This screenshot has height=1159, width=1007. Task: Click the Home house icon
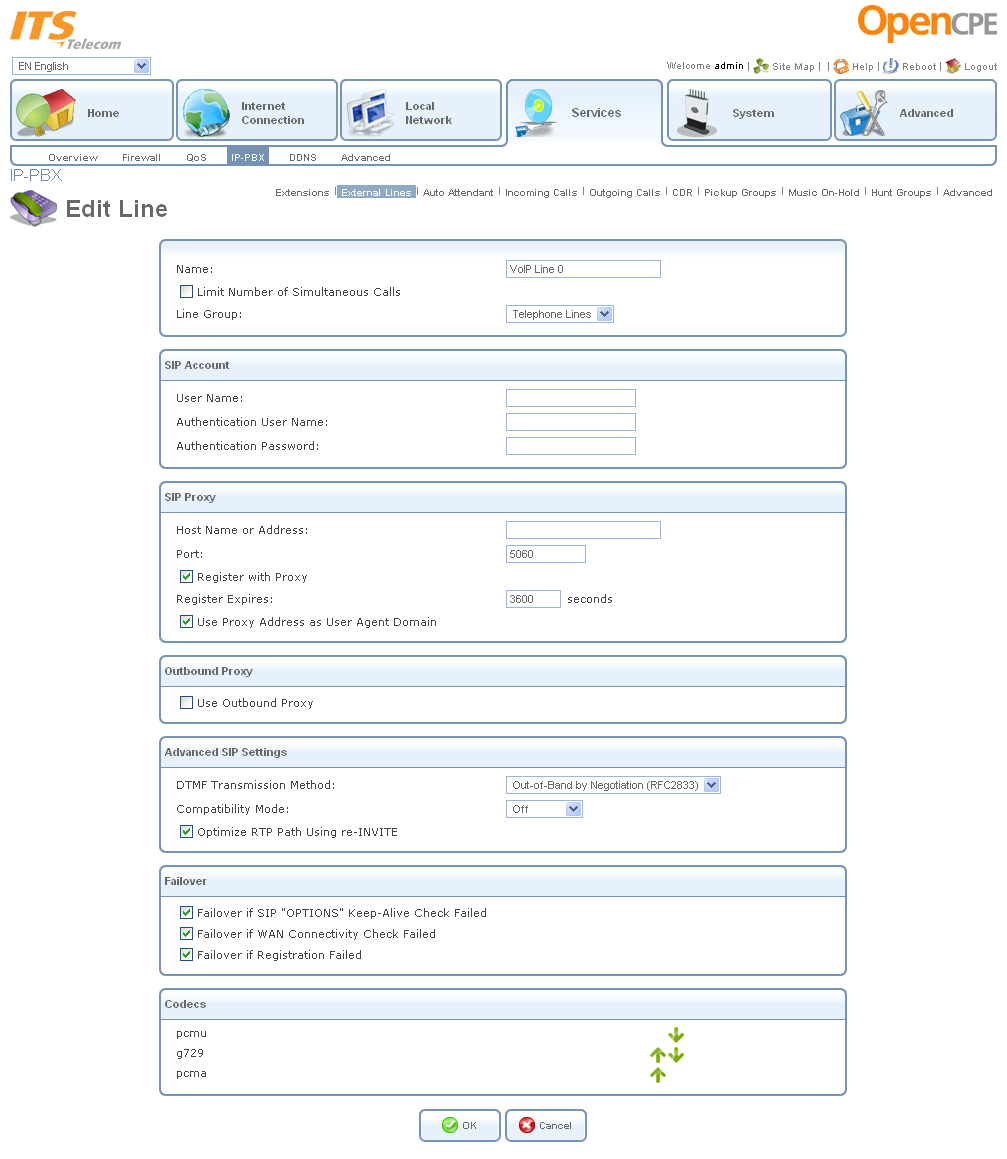click(x=46, y=112)
